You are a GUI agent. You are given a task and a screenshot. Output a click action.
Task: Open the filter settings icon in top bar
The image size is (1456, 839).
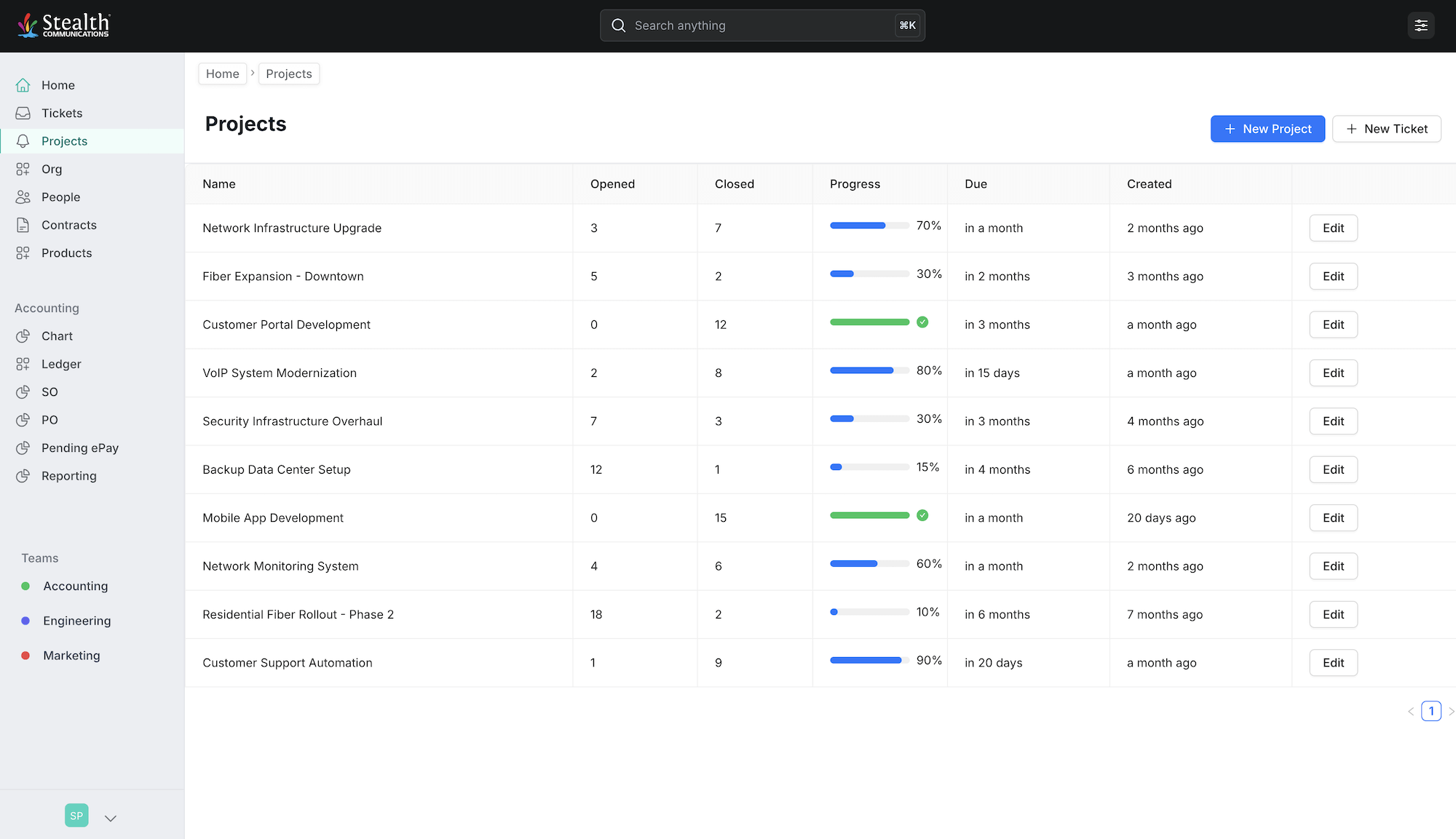pos(1421,25)
